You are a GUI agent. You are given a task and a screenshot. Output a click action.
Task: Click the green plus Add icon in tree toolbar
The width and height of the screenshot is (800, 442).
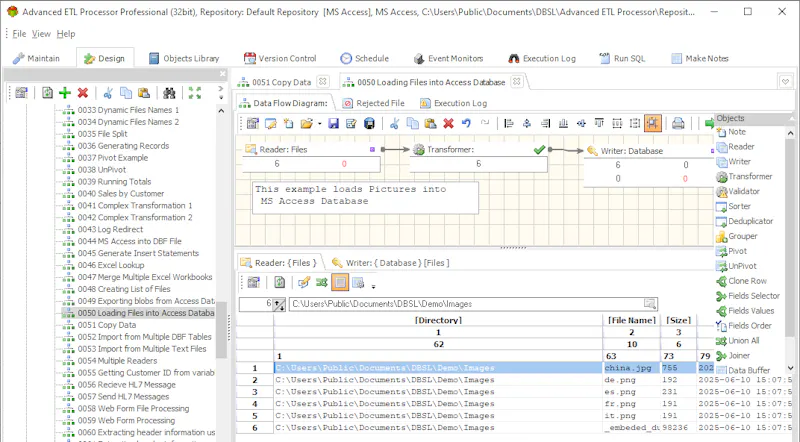(65, 92)
